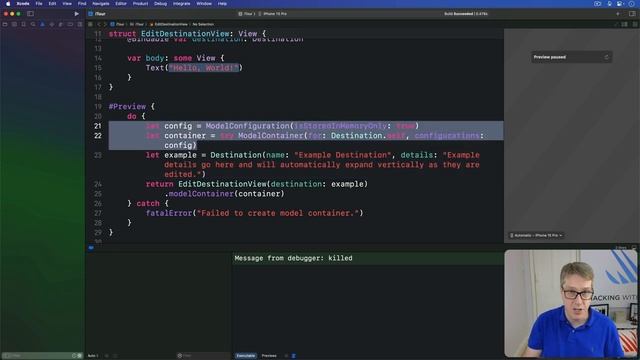Open the Navigate menu

[101, 4]
